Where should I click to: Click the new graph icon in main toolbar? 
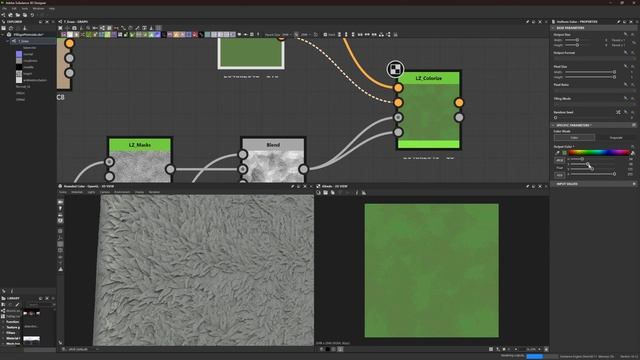[x=4, y=15]
